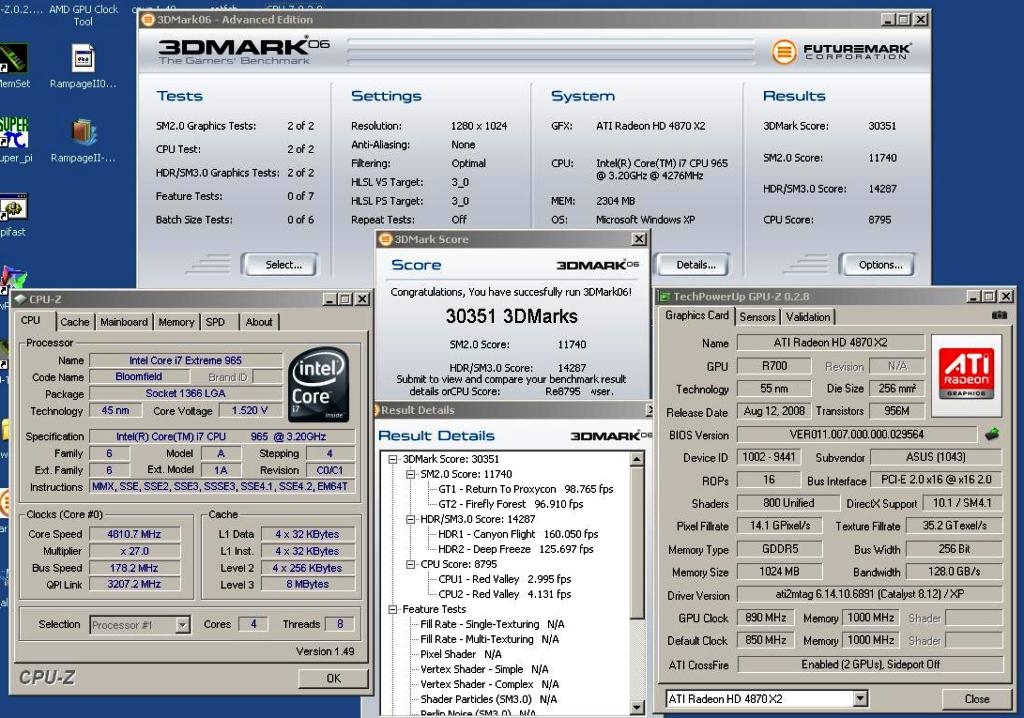The image size is (1024, 718).
Task: Click the 30351 3DMarks score text
Action: tap(511, 317)
